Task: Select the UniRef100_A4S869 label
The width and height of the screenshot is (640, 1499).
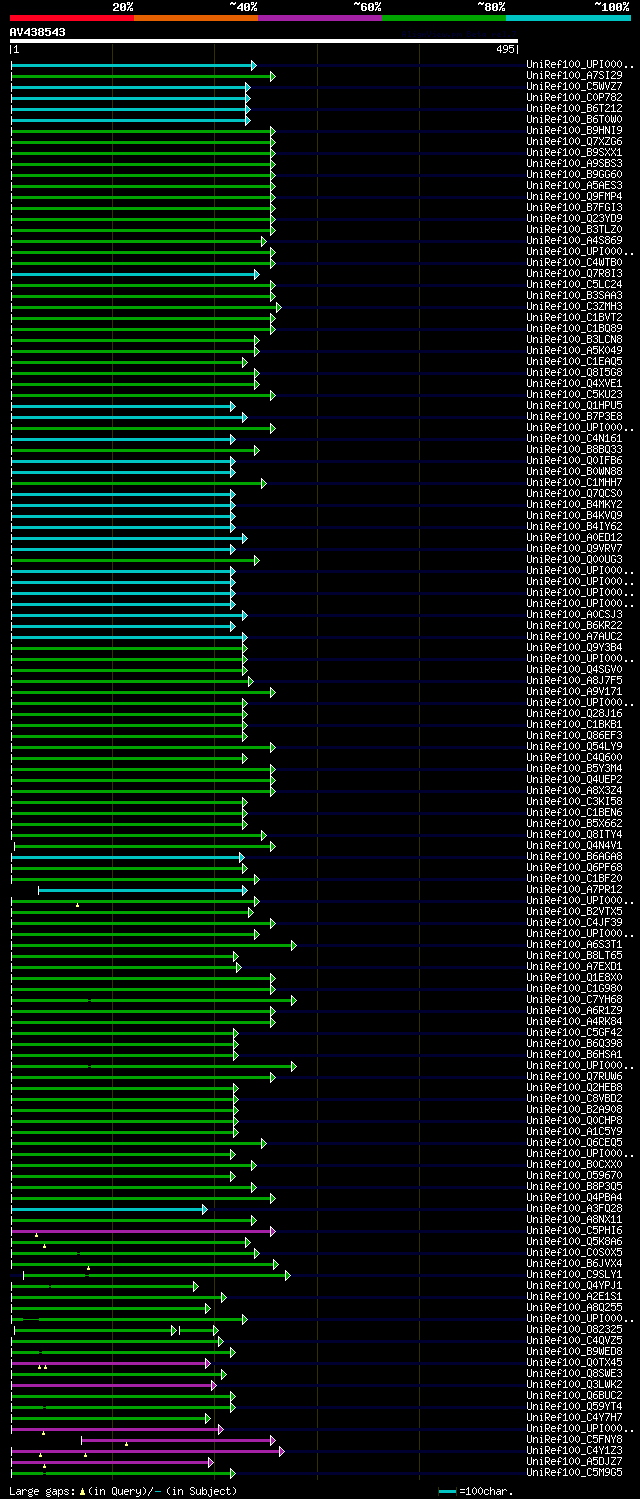Action: point(574,240)
